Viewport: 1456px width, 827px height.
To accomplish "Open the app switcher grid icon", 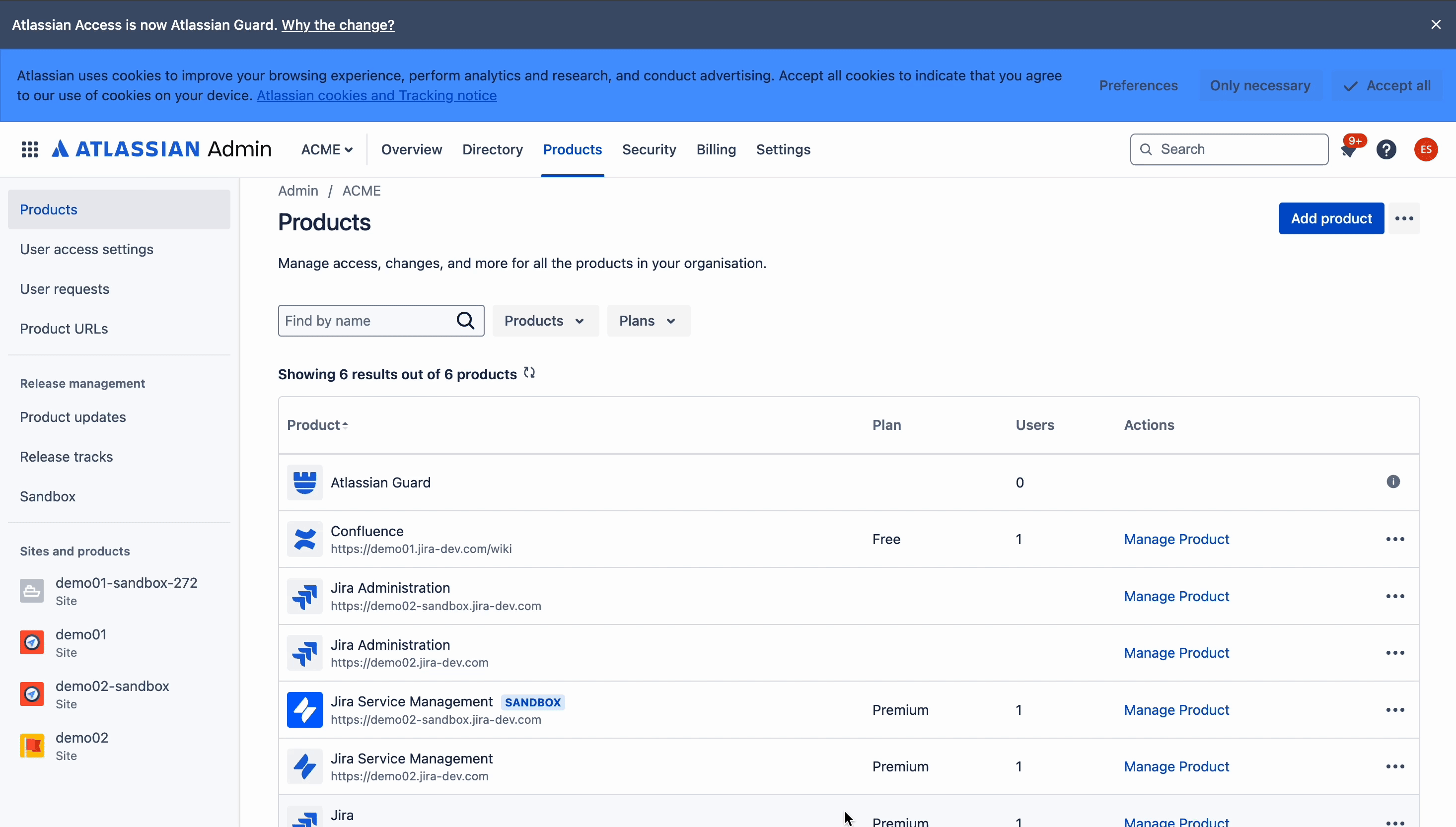I will 29,149.
